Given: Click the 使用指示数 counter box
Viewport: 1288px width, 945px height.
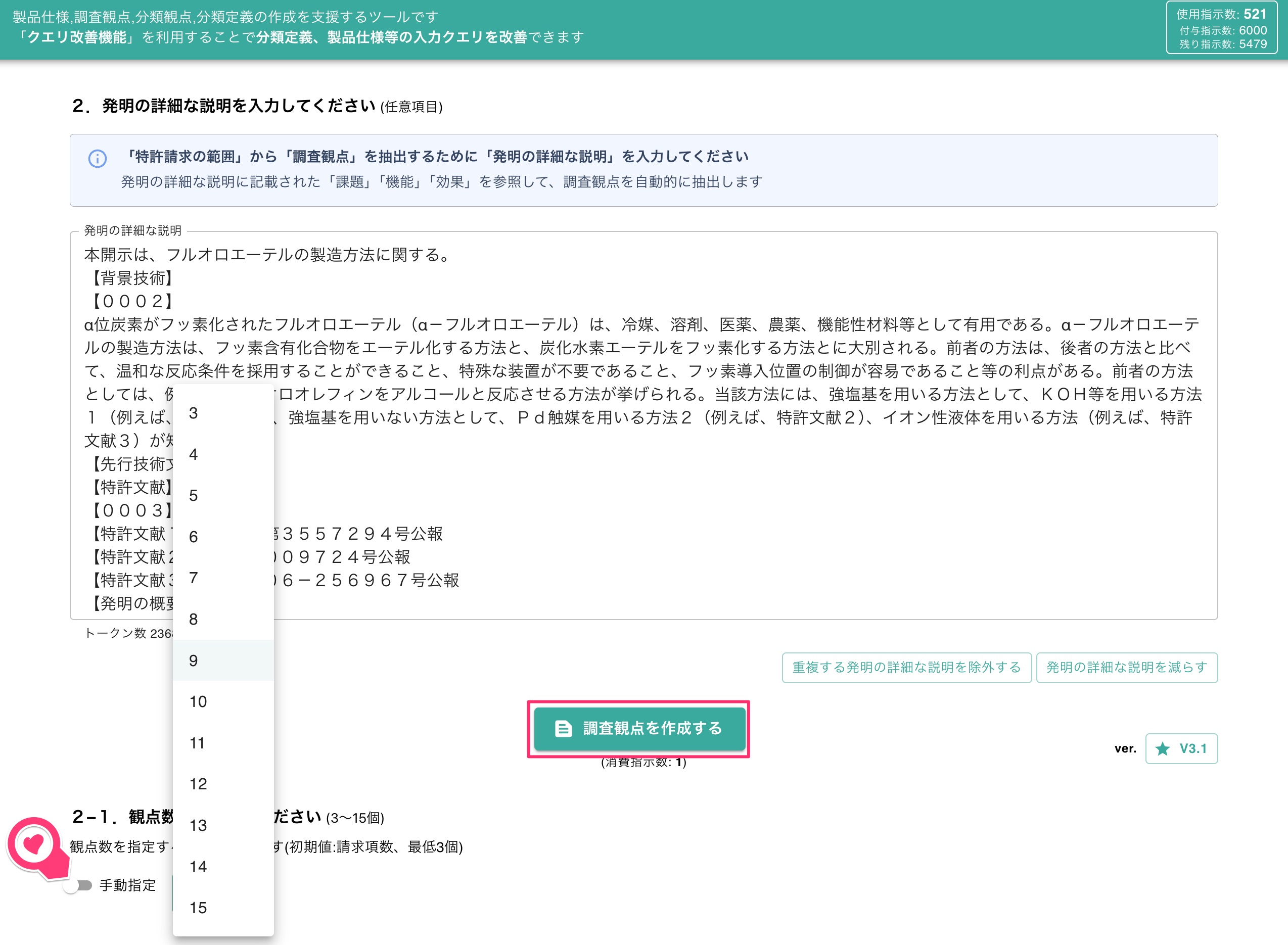Looking at the screenshot, I should click(1222, 27).
